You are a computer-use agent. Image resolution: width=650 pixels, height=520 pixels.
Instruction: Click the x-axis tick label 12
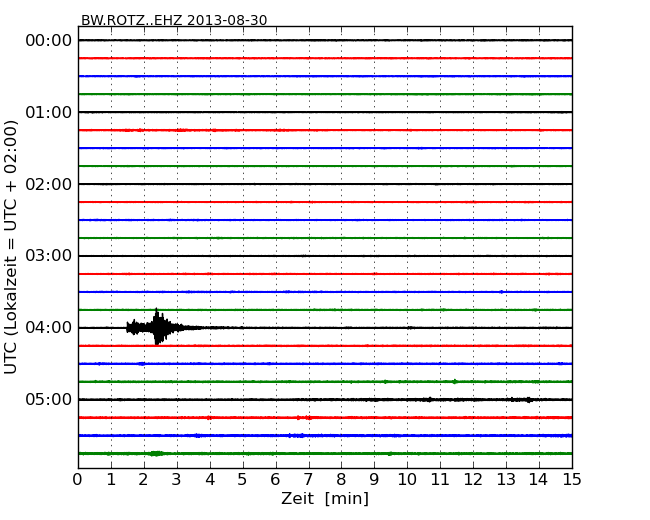coord(473,480)
